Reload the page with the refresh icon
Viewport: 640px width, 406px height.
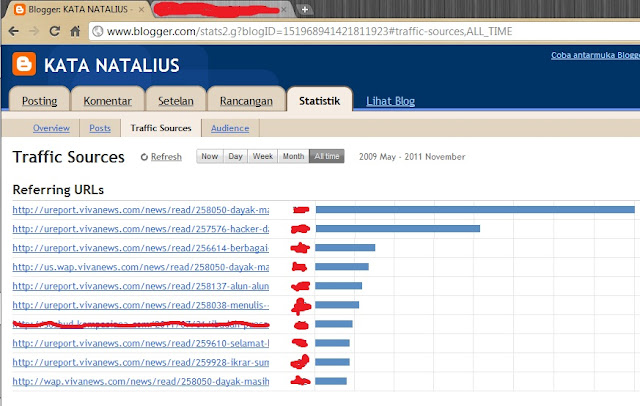click(54, 31)
